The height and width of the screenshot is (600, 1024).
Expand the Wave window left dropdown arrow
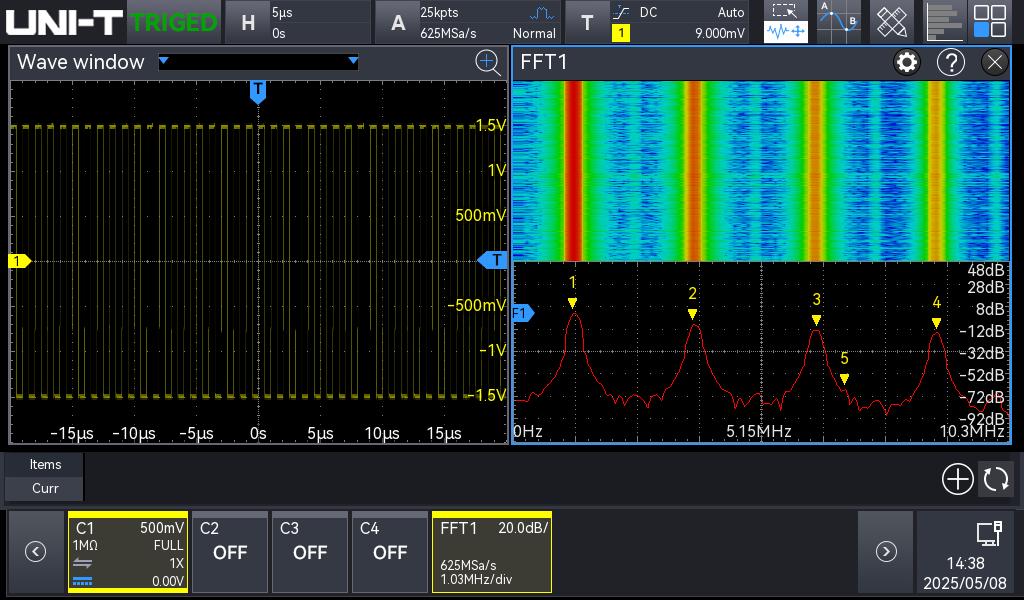point(164,62)
